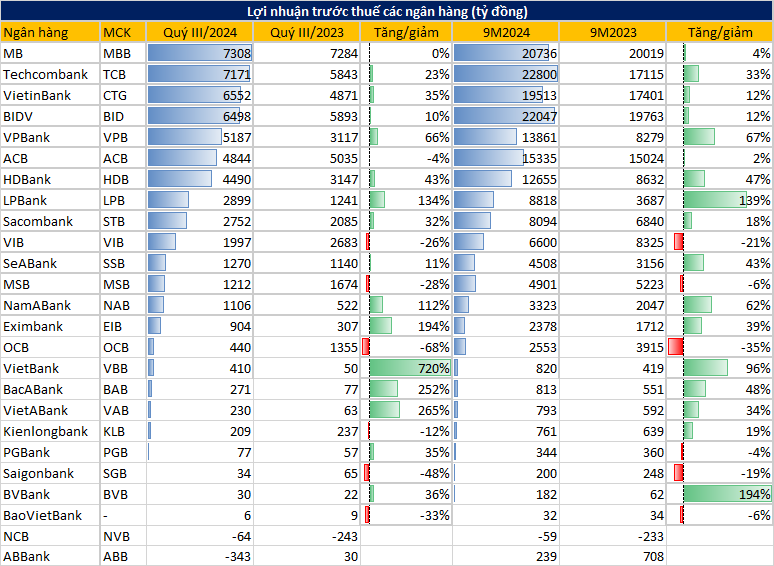The width and height of the screenshot is (774, 566).
Task: Select the ticker cell 'CTG'
Action: (123, 95)
